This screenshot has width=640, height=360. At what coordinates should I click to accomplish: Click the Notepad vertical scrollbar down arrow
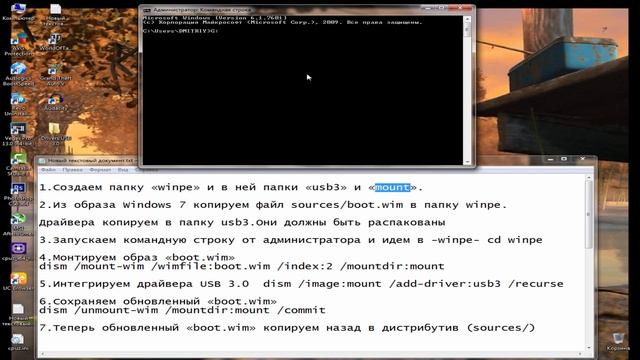(x=589, y=348)
